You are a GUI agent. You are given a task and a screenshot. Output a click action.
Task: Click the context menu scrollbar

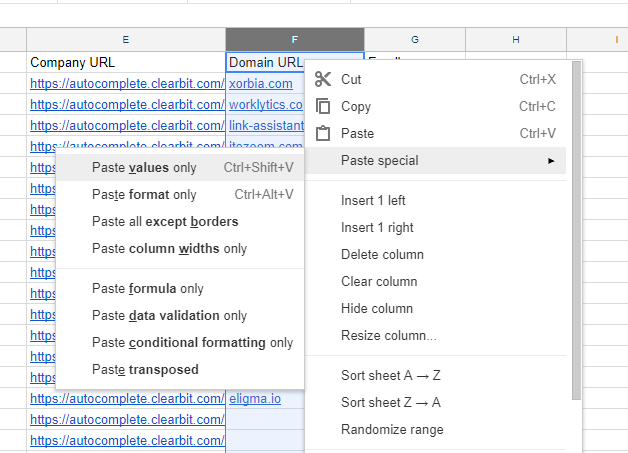(x=576, y=230)
